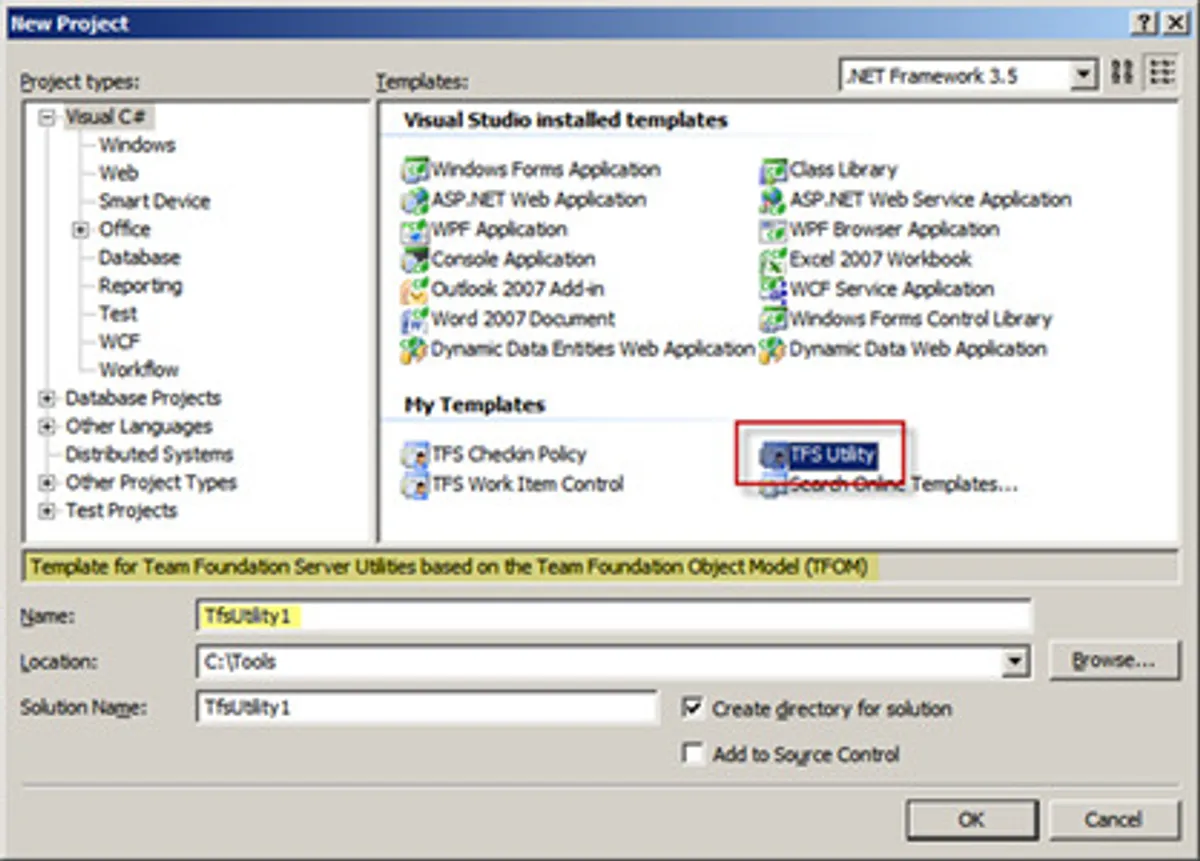Select the Class Library template icon
The image size is (1200, 861).
pos(773,170)
